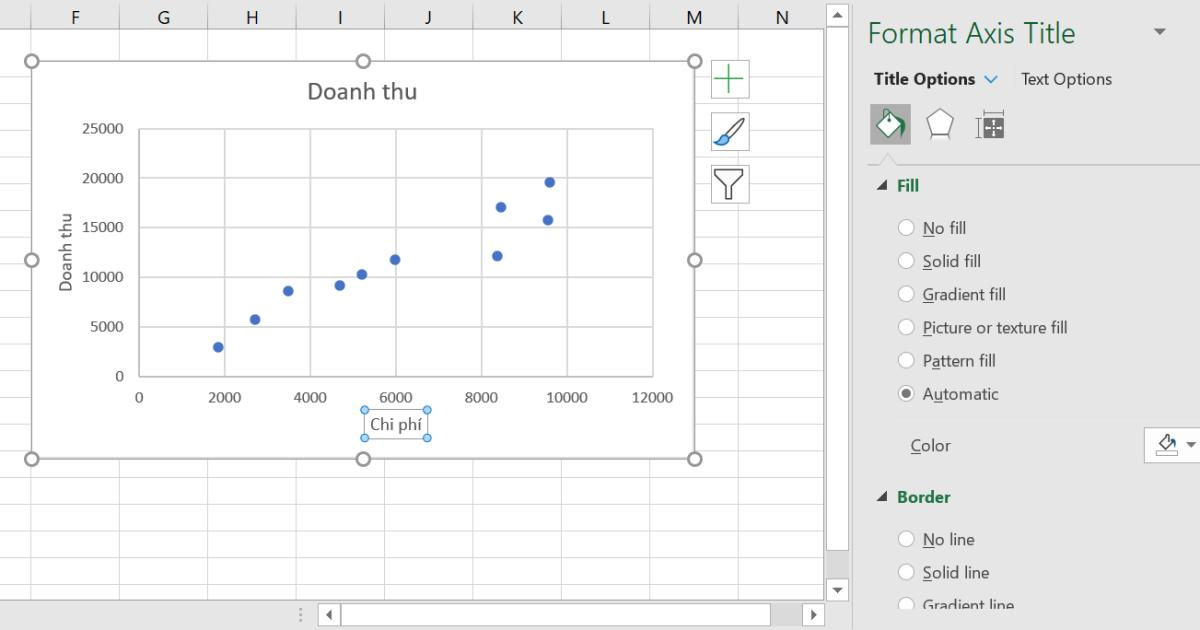Image resolution: width=1200 pixels, height=630 pixels.
Task: Open the Chart Elements plus icon
Action: click(728, 79)
